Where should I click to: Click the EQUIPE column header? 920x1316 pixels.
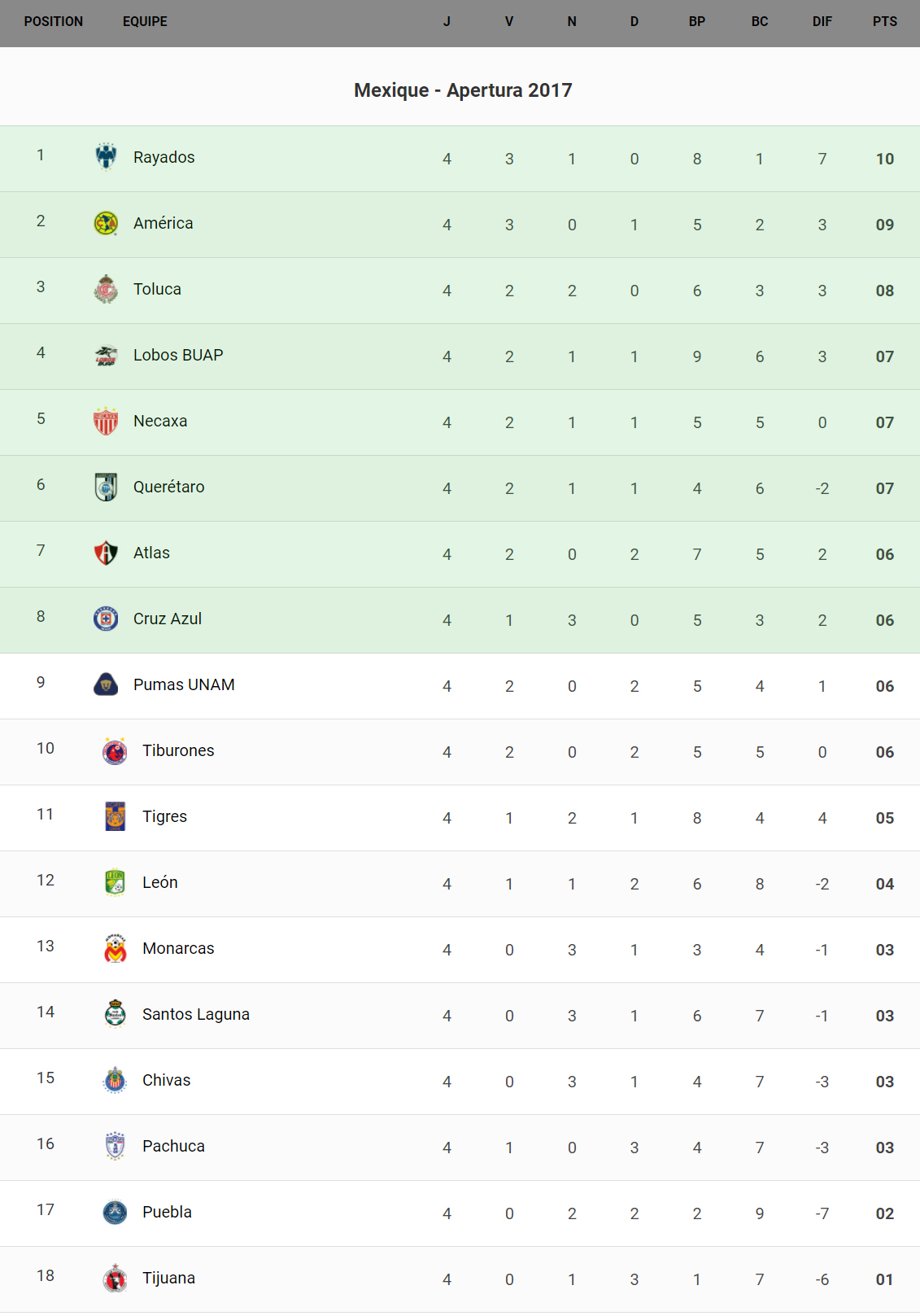click(x=145, y=22)
